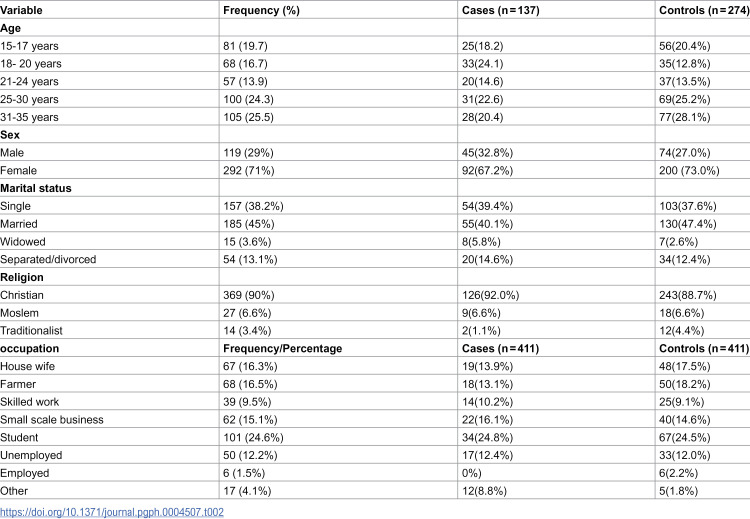Image resolution: width=750 pixels, height=519 pixels.
Task: Select the Frequency (%) column header
Action: (x=261, y=10)
